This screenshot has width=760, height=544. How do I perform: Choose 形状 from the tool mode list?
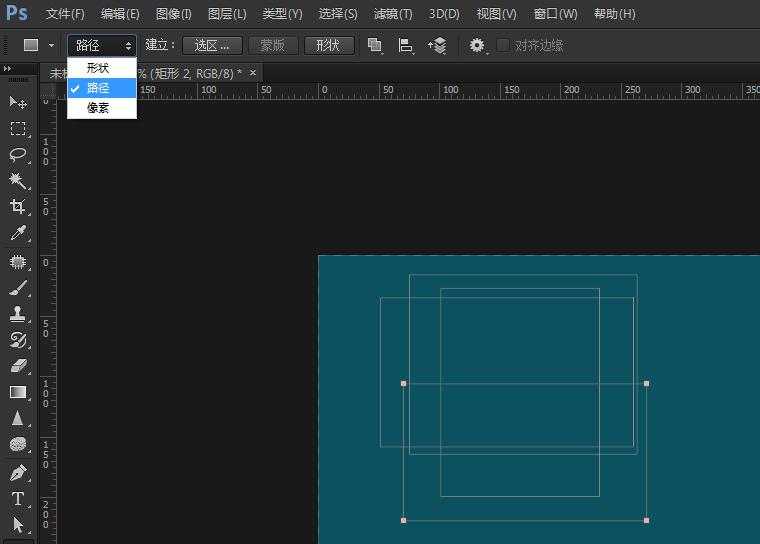98,68
